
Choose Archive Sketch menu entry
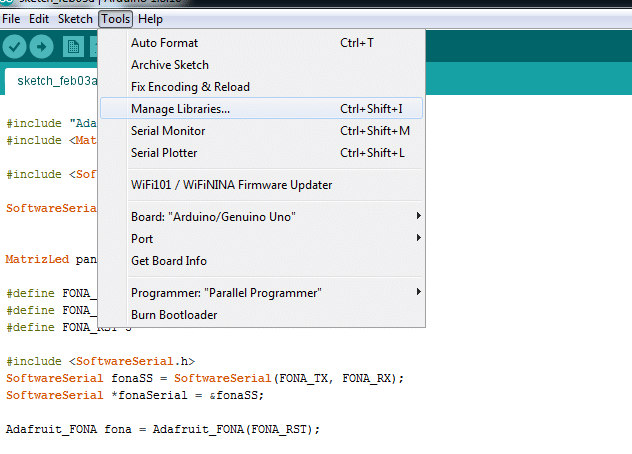(170, 65)
